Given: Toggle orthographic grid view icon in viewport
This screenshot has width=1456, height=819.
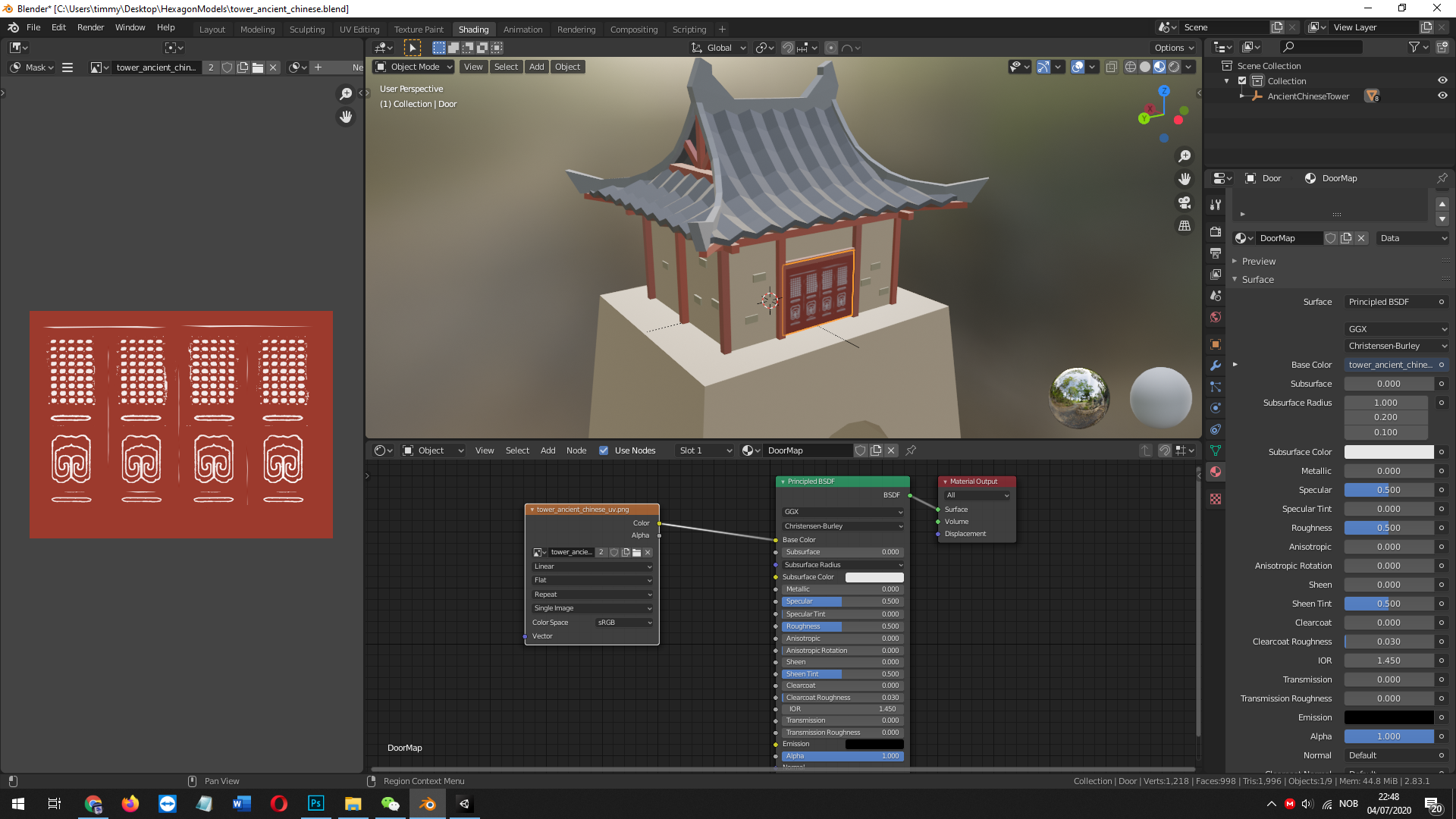Looking at the screenshot, I should tap(1185, 226).
